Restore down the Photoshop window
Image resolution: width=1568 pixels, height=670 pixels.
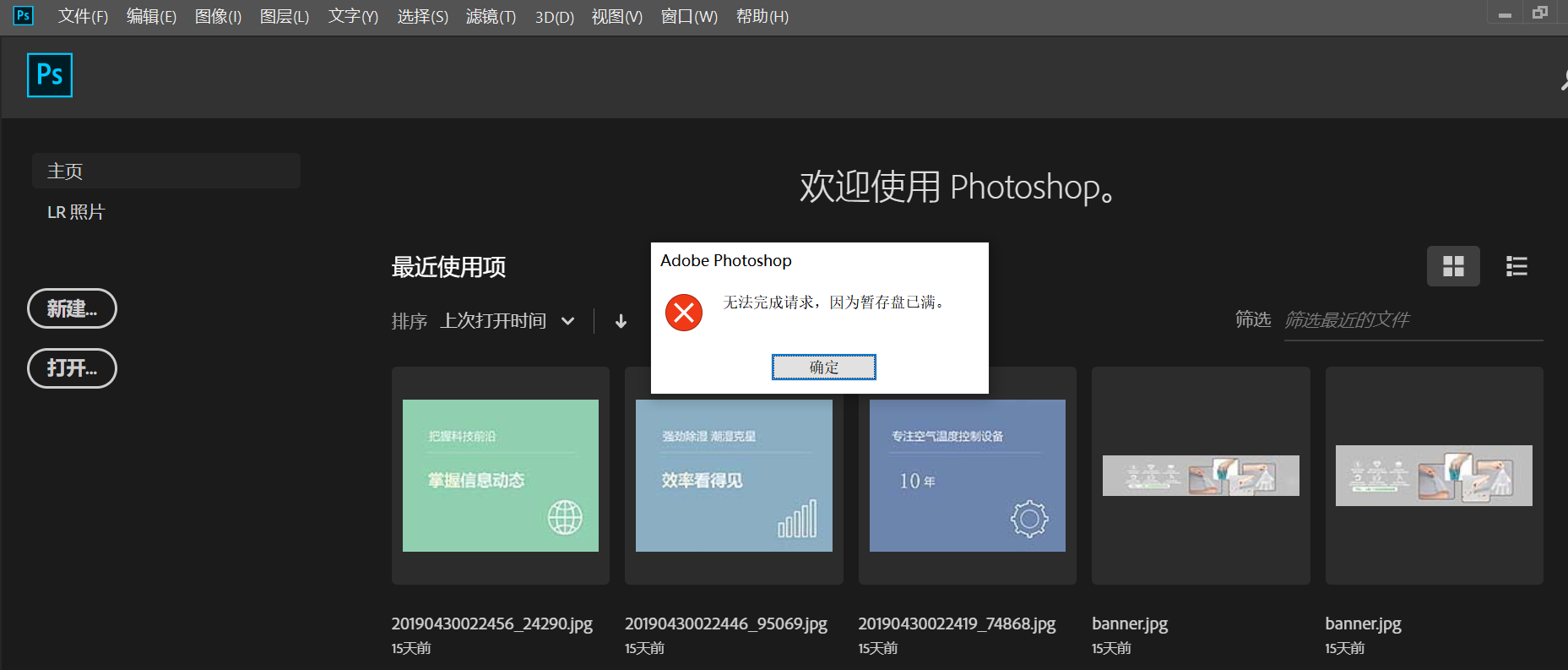[x=1540, y=13]
